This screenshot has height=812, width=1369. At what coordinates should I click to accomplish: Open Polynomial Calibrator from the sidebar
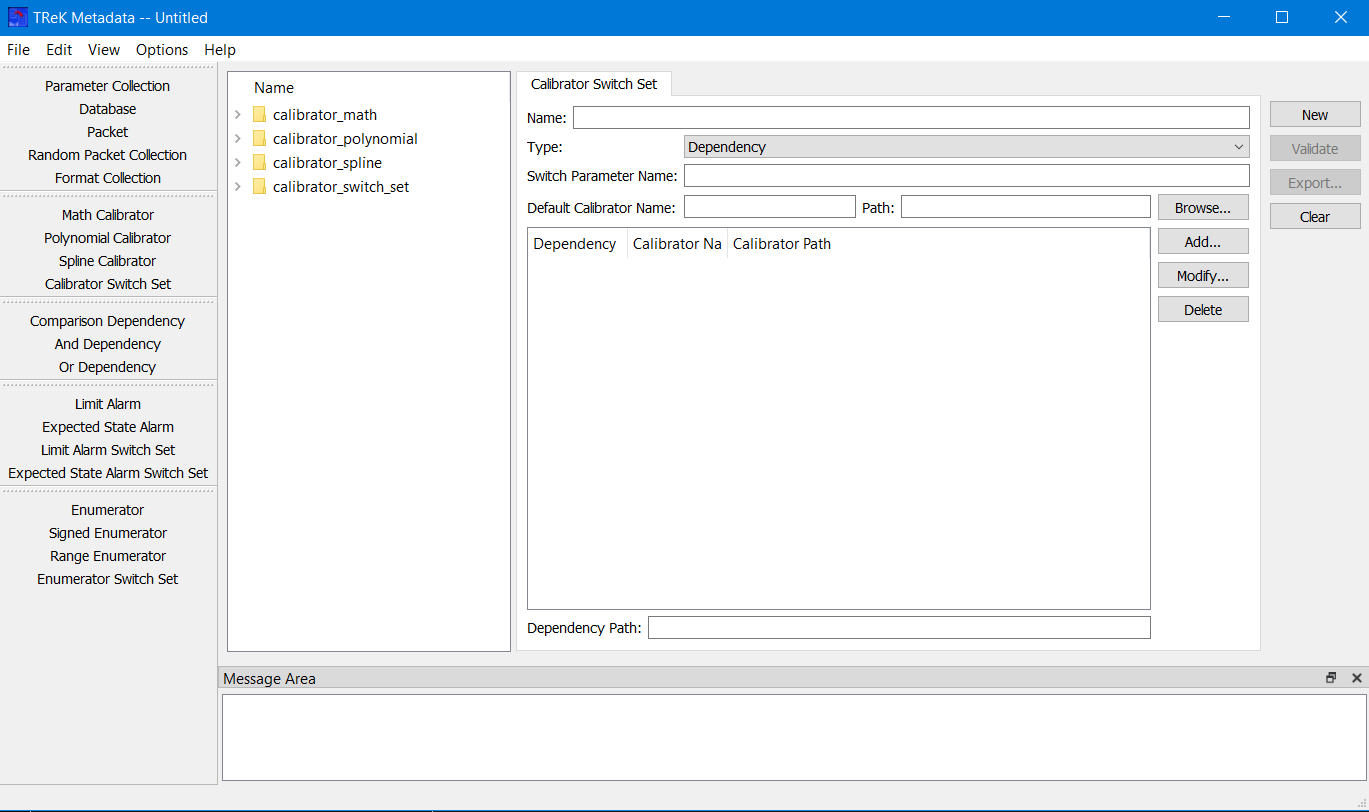[108, 238]
